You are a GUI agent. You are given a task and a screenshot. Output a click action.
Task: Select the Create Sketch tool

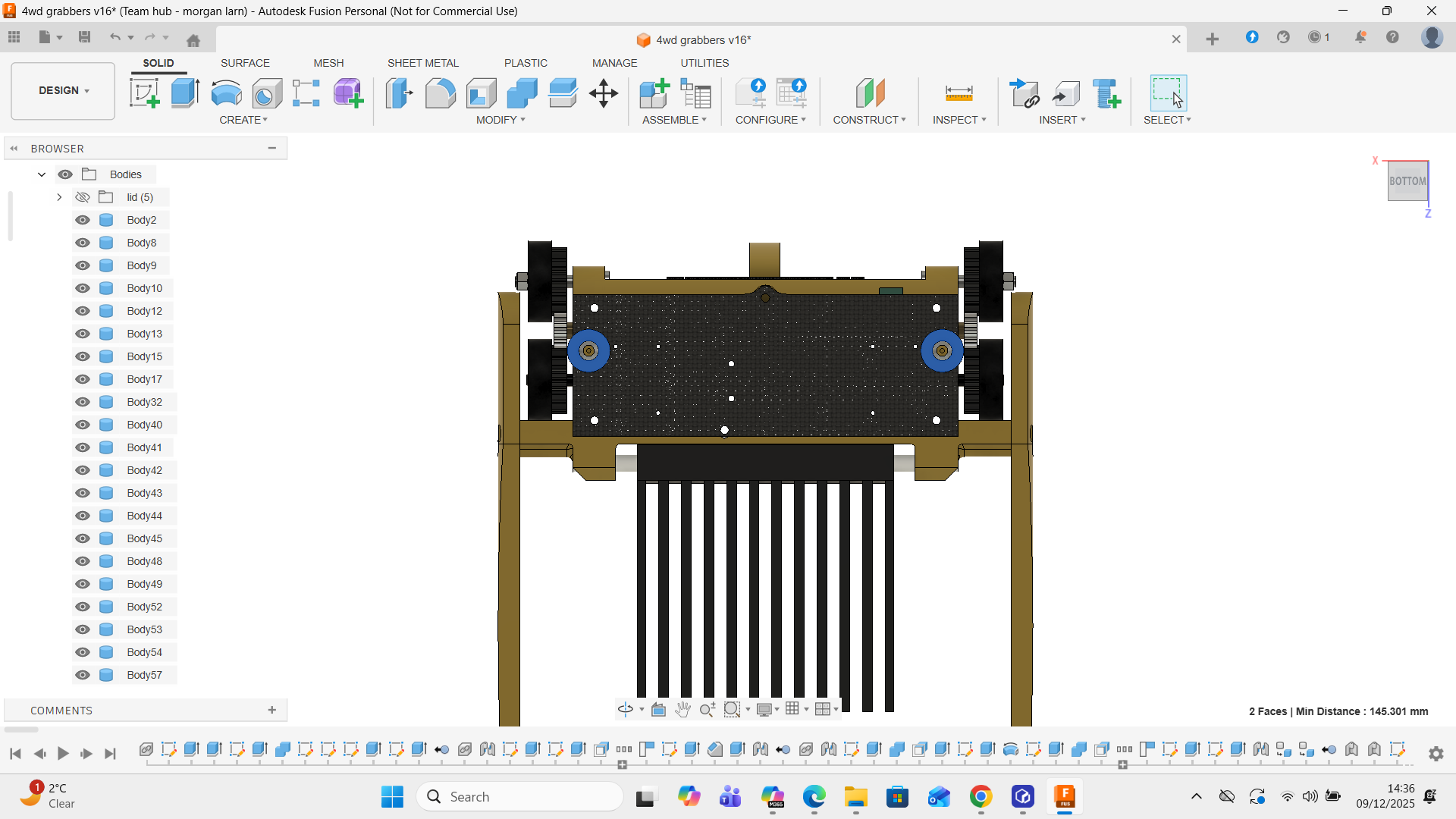point(144,93)
